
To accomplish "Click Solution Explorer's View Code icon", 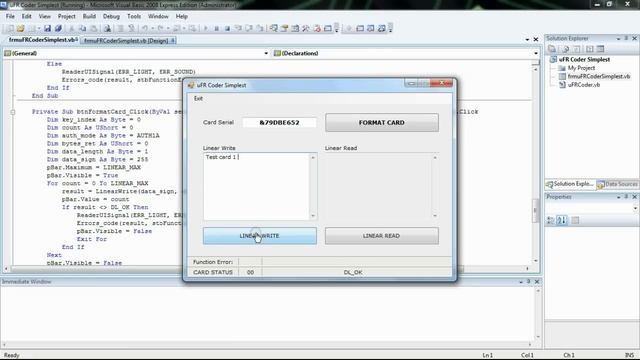I will pyautogui.click(x=590, y=49).
